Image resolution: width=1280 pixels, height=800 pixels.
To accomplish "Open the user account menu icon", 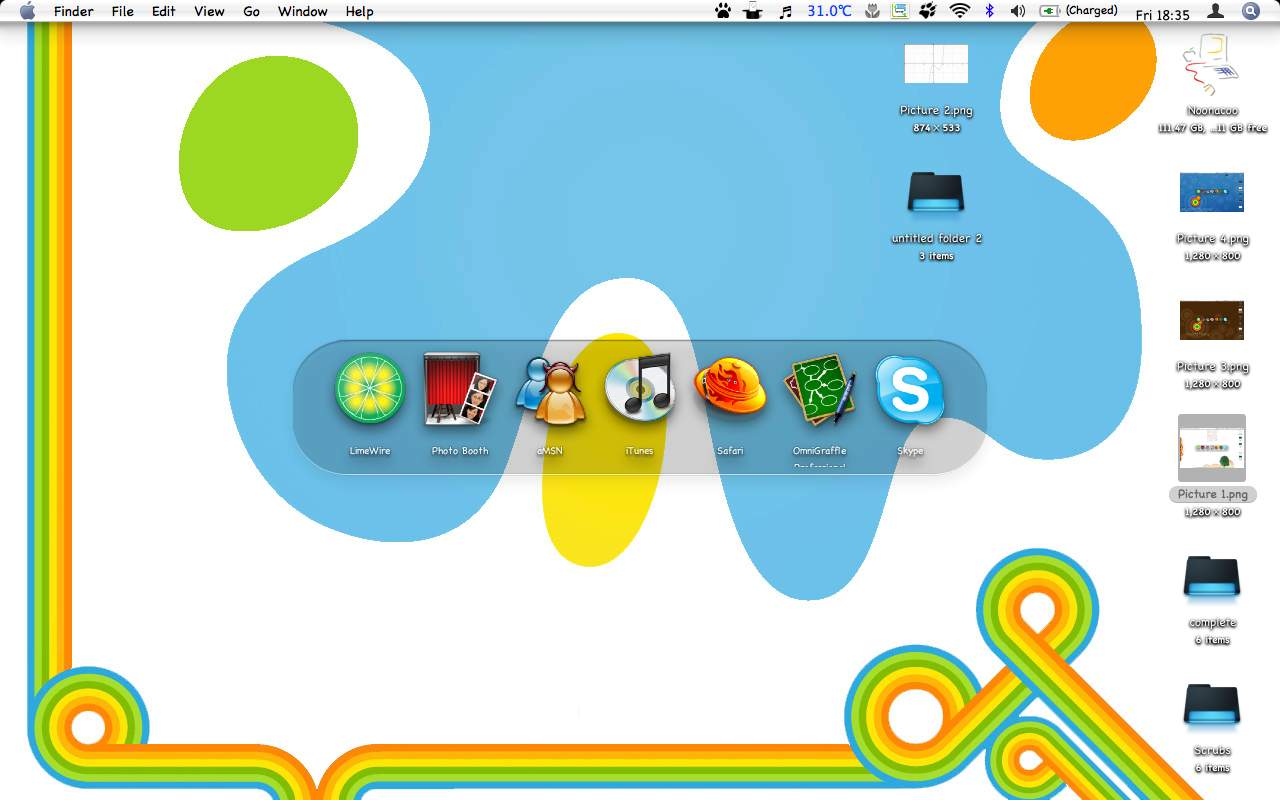I will (1216, 11).
